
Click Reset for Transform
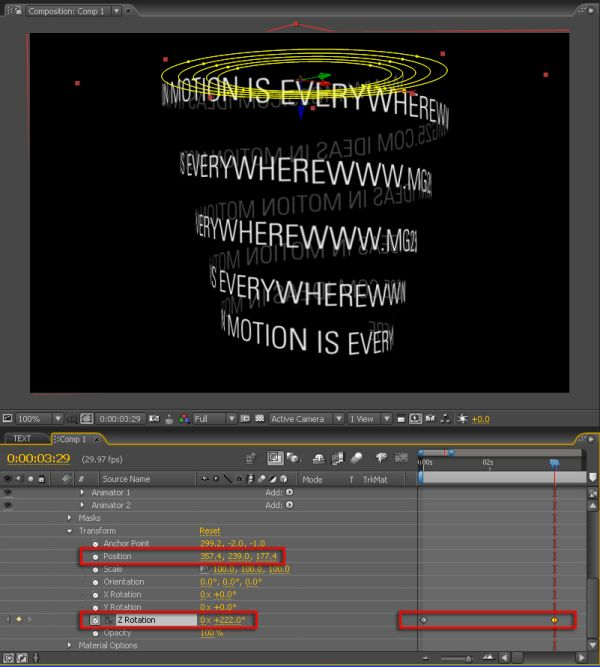pos(210,531)
